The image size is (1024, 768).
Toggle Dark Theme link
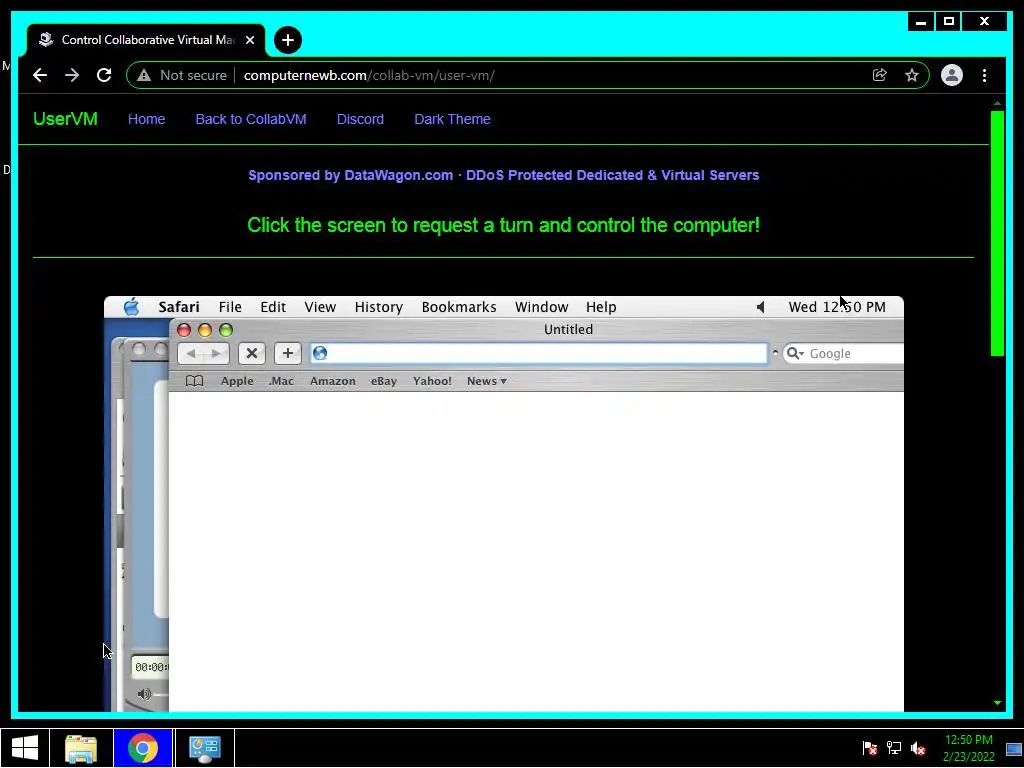point(452,119)
